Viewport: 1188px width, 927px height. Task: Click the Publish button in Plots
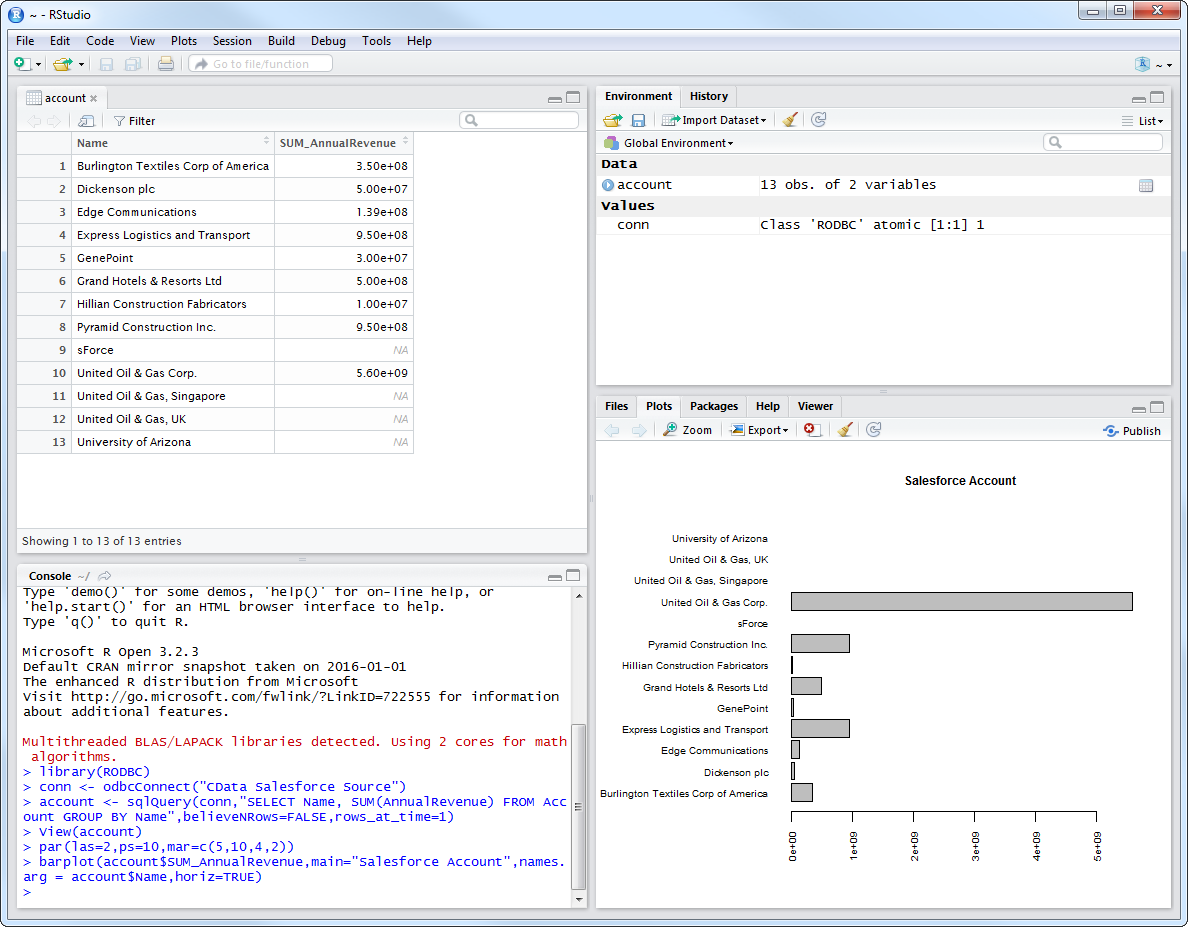click(x=1132, y=431)
